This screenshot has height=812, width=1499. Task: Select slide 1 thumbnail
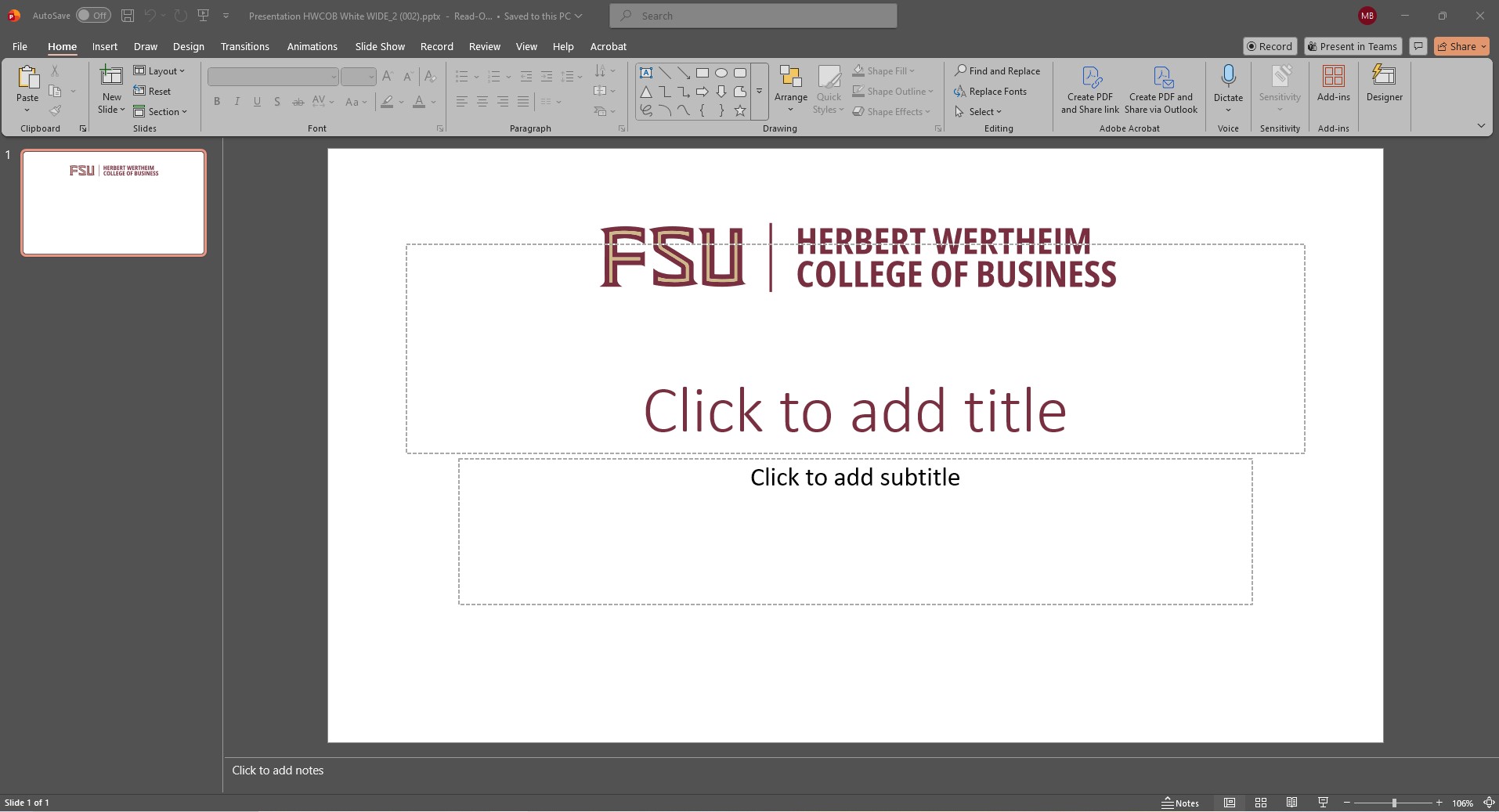click(x=114, y=203)
